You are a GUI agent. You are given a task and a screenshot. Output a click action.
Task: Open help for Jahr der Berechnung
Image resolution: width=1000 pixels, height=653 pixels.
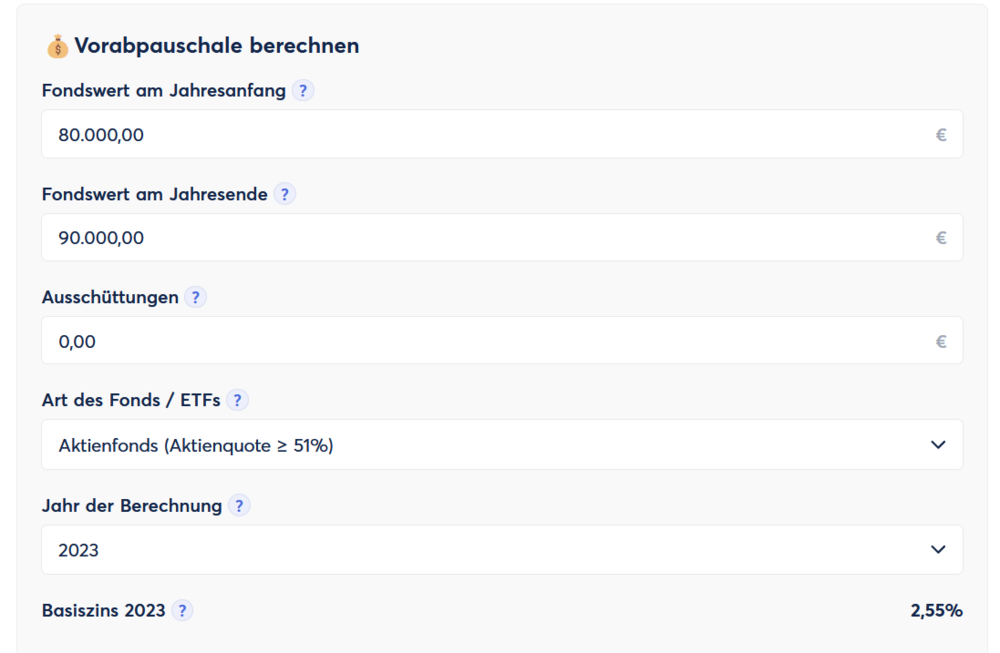tap(239, 506)
